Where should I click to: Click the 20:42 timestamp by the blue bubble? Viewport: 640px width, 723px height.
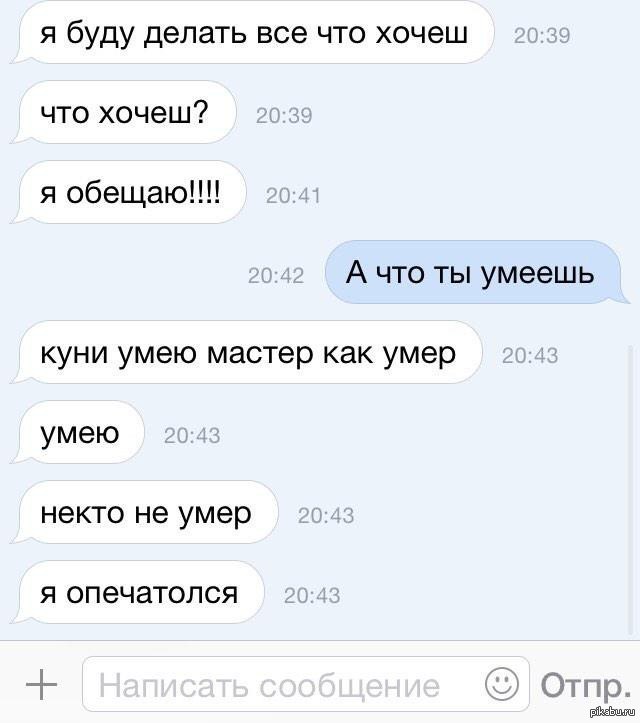point(276,275)
